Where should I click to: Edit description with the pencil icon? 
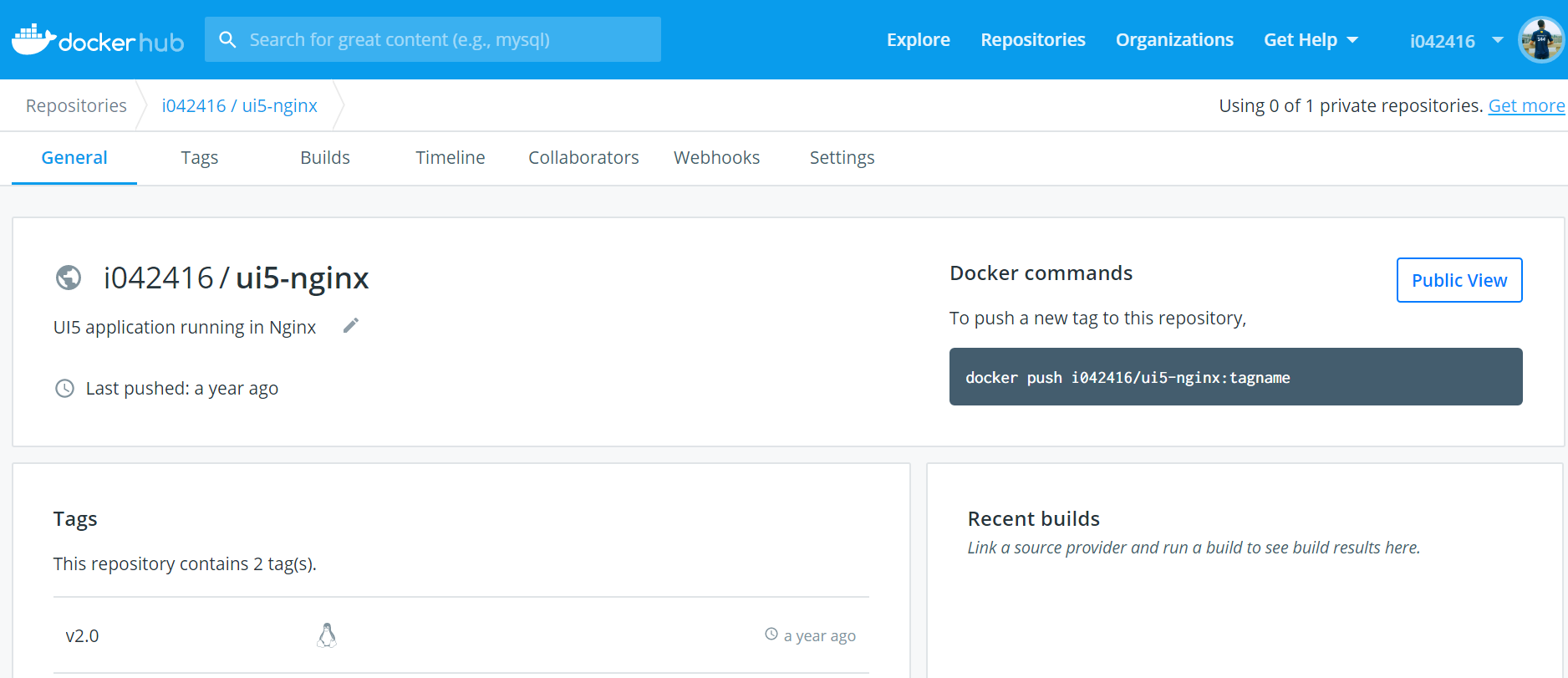click(x=351, y=325)
